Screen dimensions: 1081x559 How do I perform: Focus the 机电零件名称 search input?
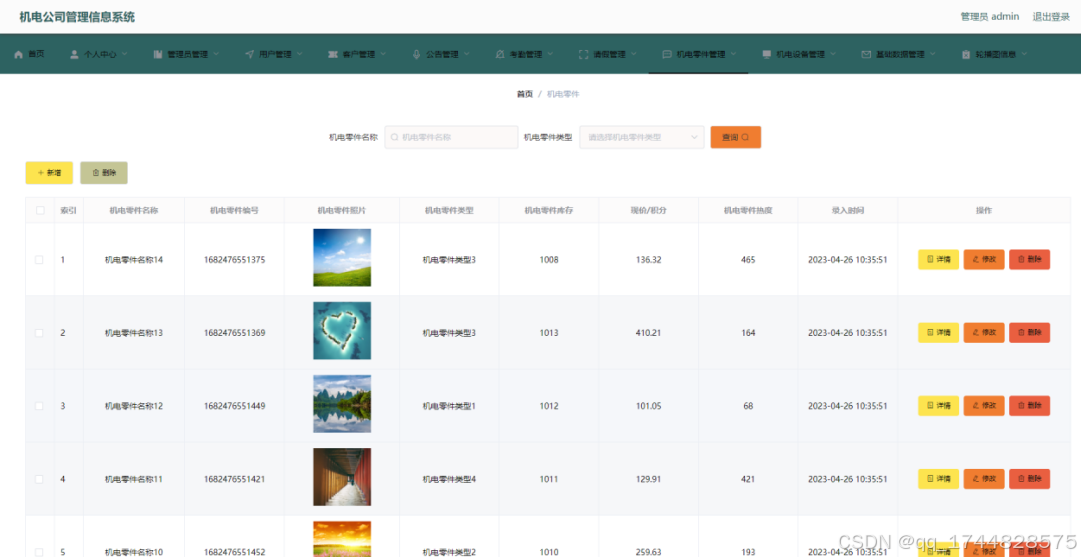(452, 137)
